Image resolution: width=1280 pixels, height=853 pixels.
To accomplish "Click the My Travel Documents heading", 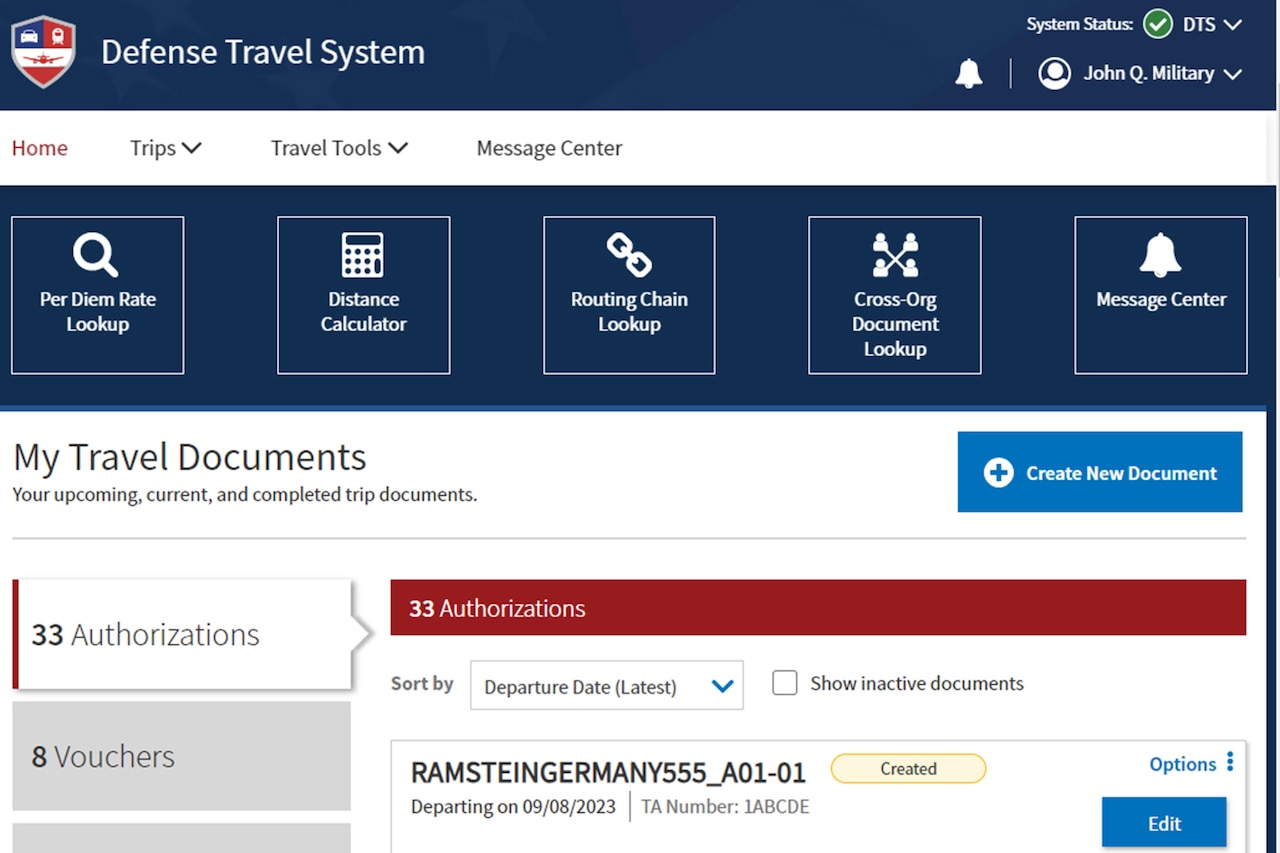I will click(x=189, y=457).
